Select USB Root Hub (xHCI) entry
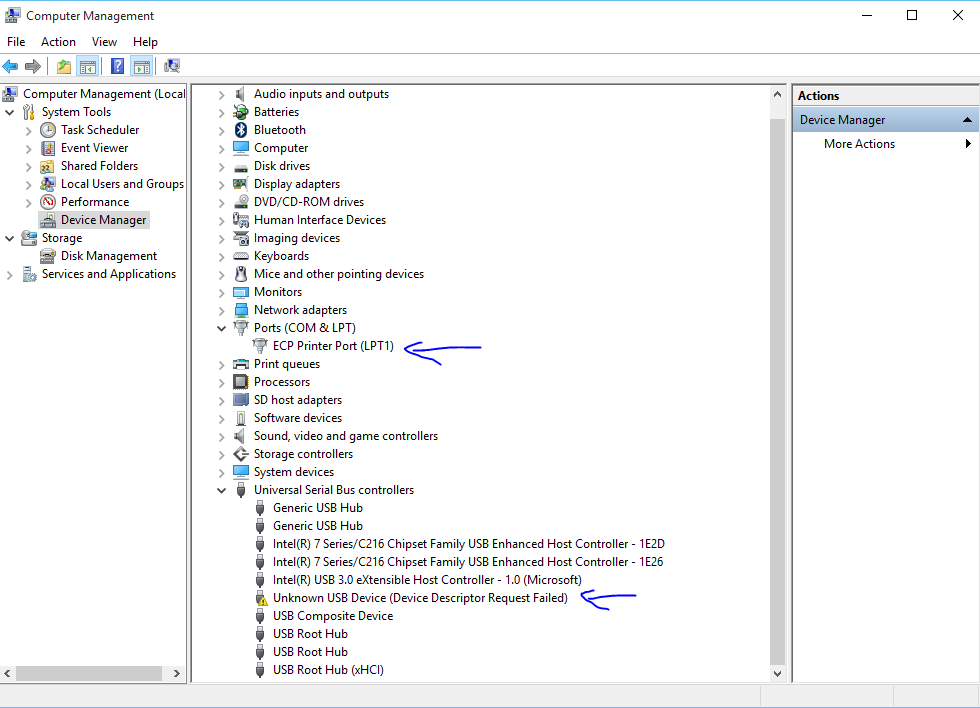 pyautogui.click(x=328, y=670)
